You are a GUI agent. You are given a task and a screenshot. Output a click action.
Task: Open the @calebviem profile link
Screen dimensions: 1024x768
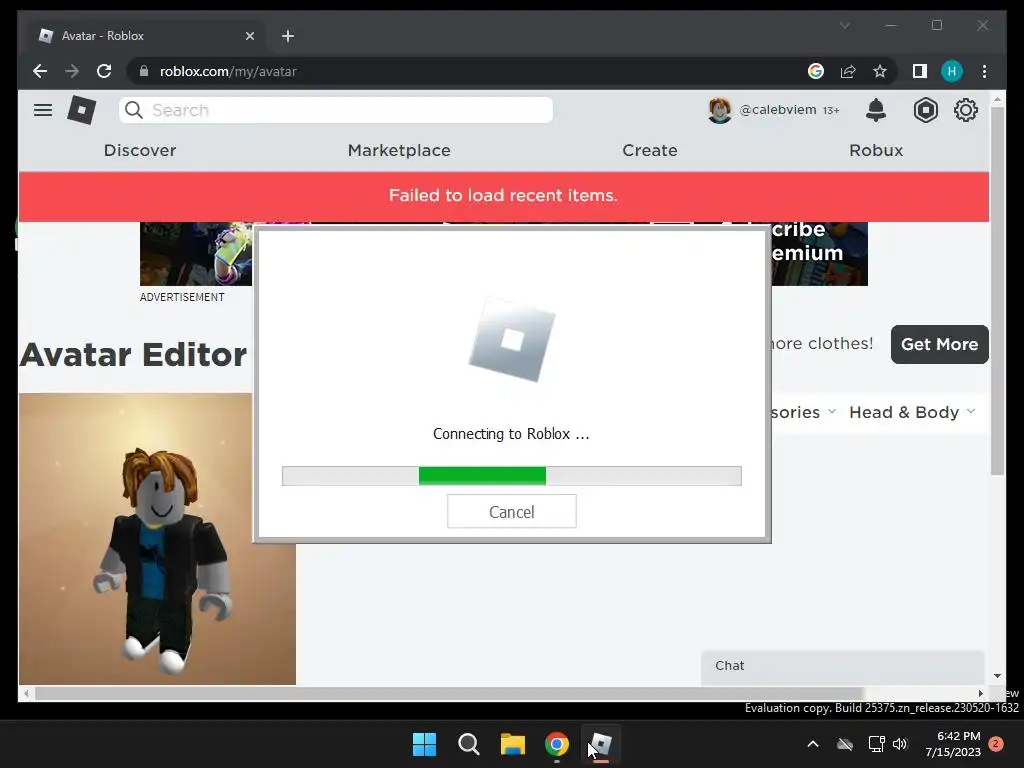[x=777, y=110]
